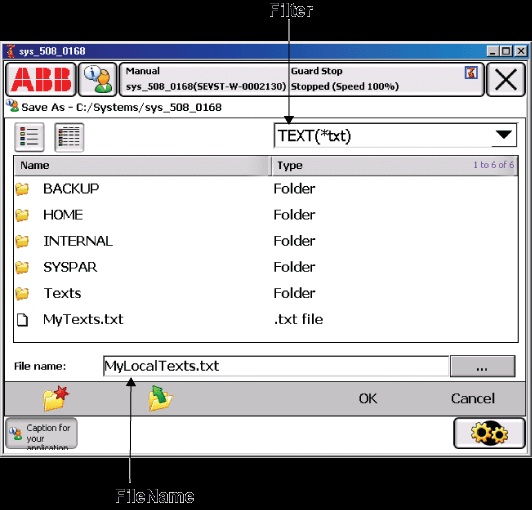This screenshot has width=532, height=510.
Task: Click the MyTexts.txt document icon
Action: 22,320
